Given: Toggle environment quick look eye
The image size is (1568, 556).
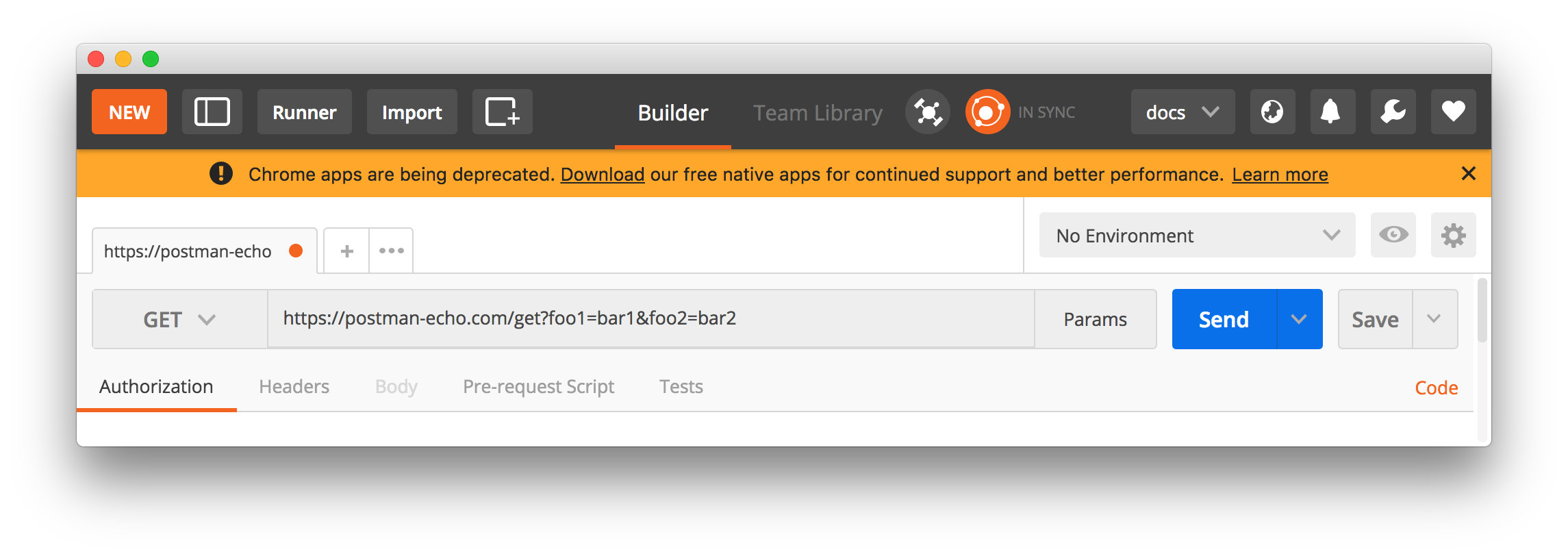Looking at the screenshot, I should (x=1393, y=236).
